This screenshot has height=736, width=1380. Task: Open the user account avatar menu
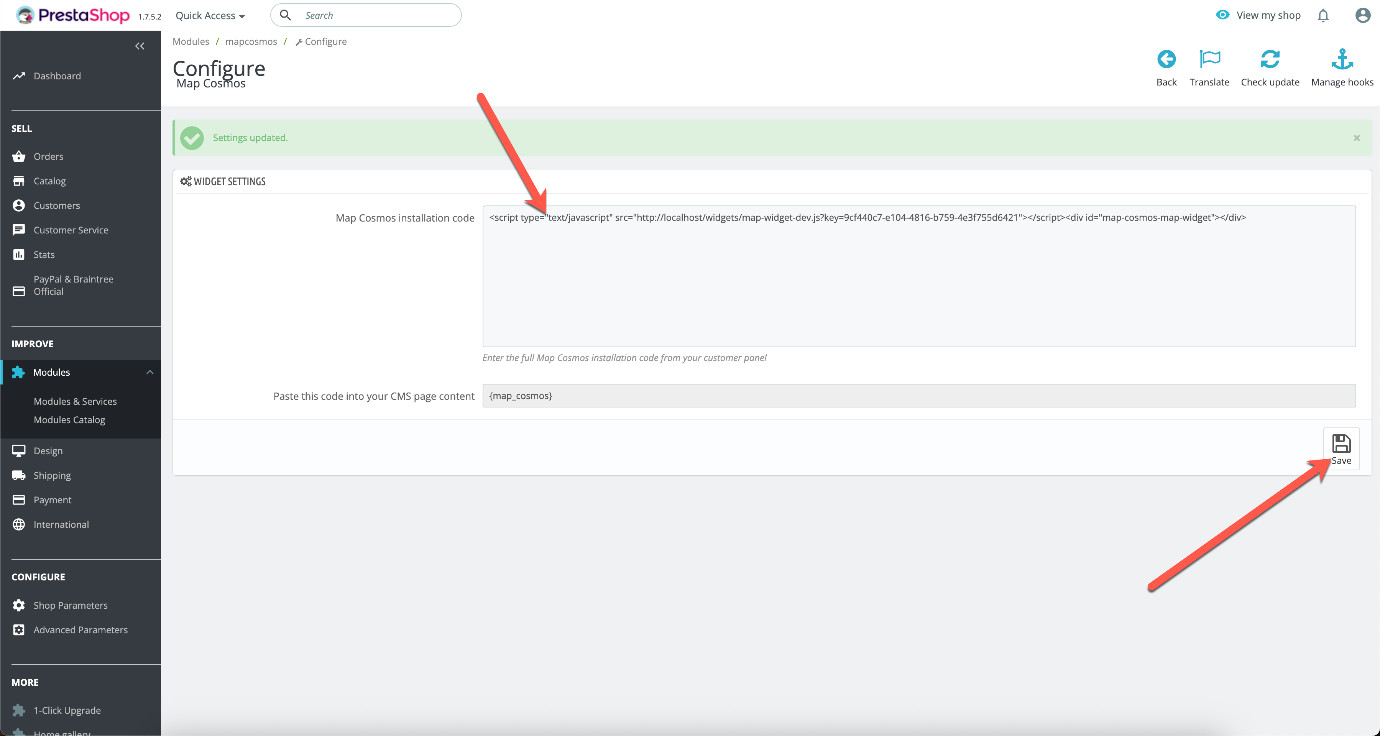(1362, 15)
